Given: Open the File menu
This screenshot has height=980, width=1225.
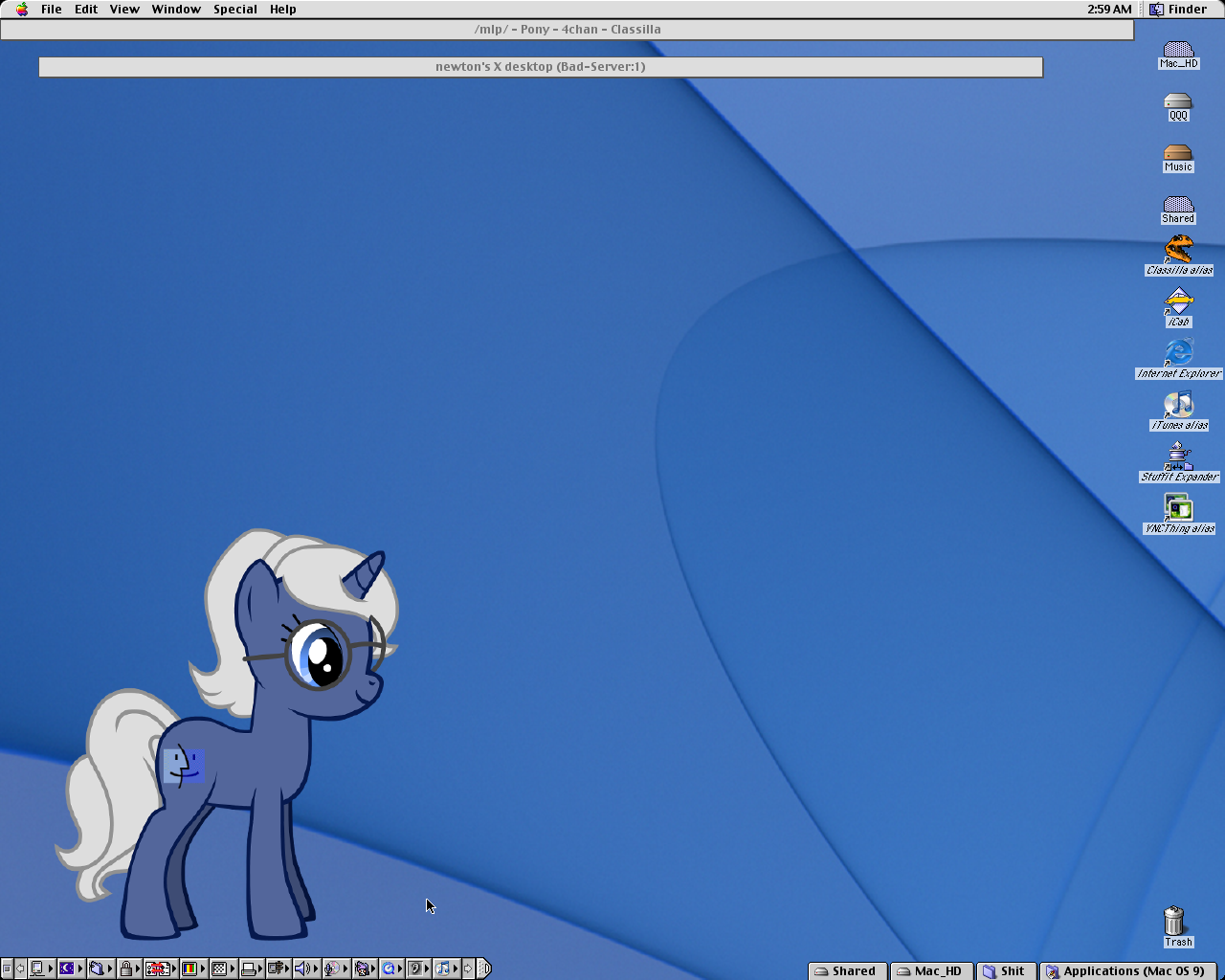Looking at the screenshot, I should [x=52, y=10].
